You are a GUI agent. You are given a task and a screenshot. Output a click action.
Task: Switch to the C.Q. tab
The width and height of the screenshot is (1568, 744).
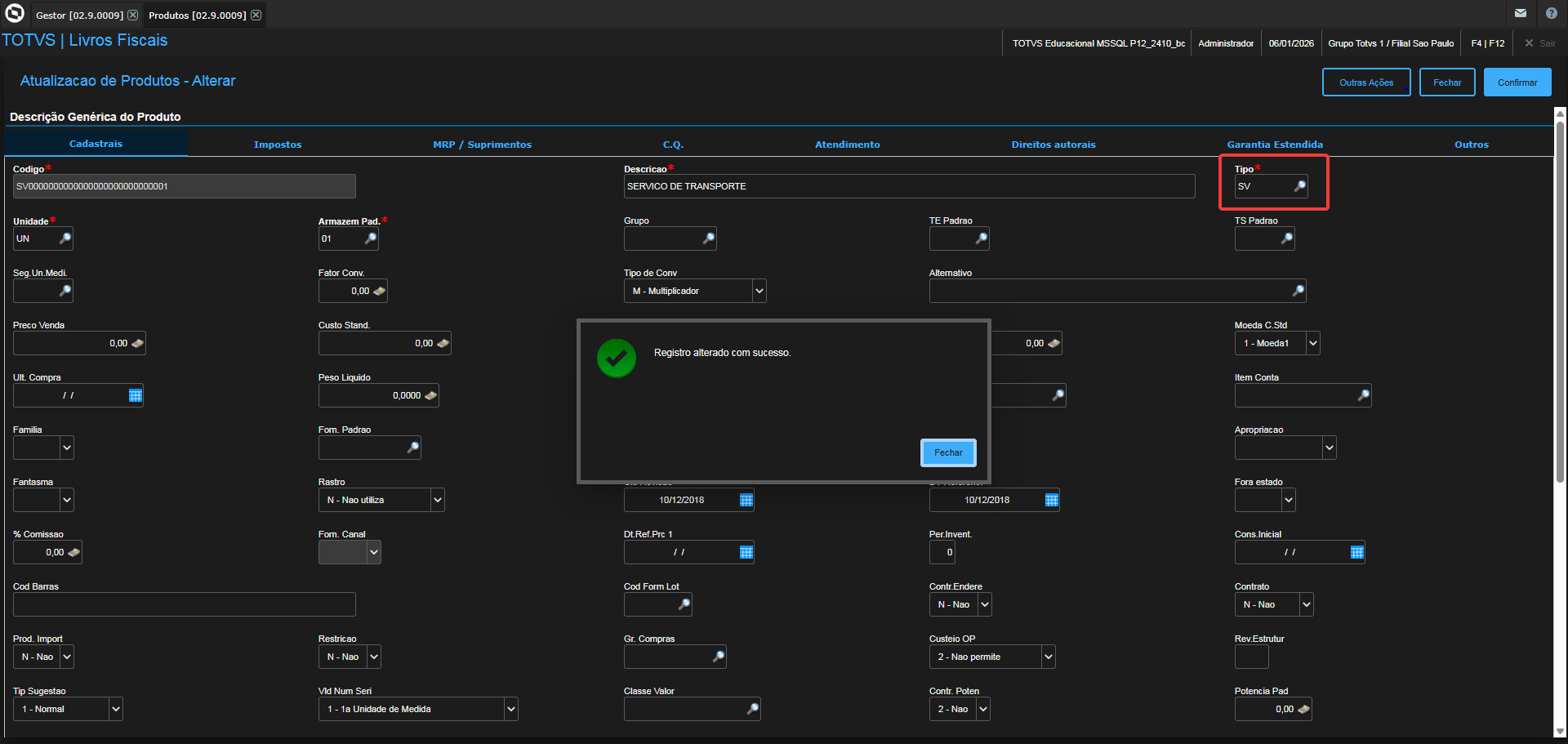pos(673,145)
